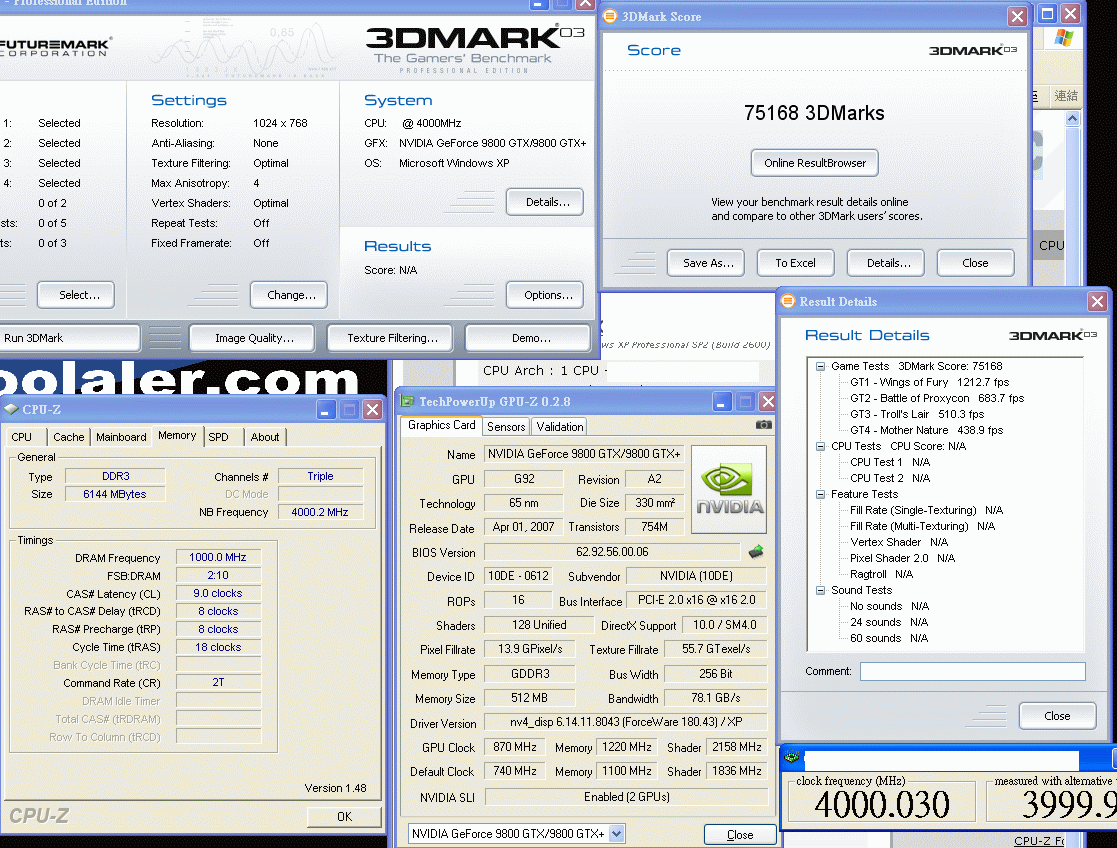The width and height of the screenshot is (1117, 848).
Task: Close the CPU-Z window with the X
Action: point(372,409)
